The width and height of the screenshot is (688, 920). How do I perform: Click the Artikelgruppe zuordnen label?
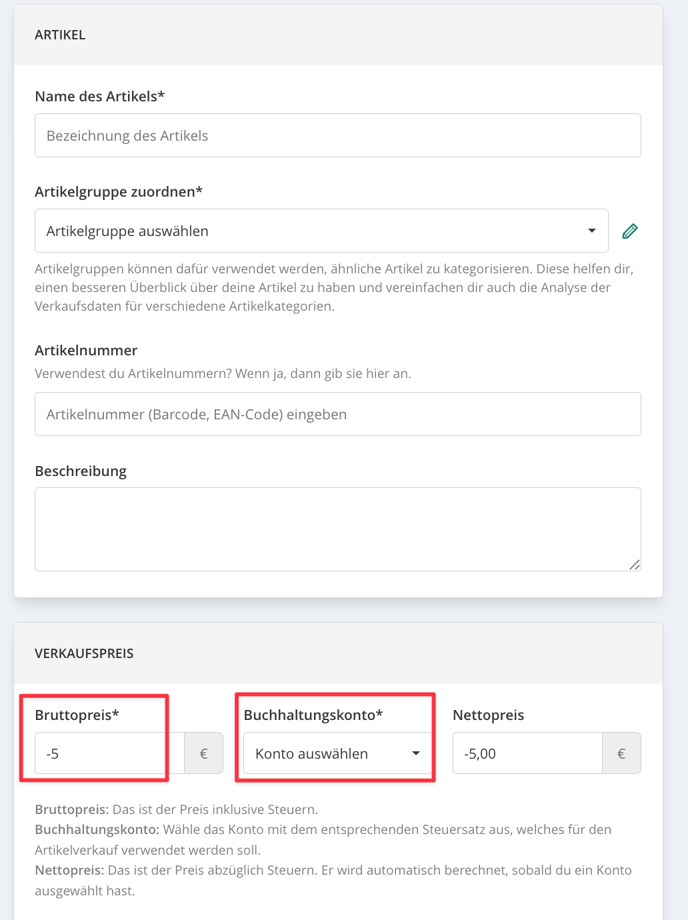pos(118,192)
